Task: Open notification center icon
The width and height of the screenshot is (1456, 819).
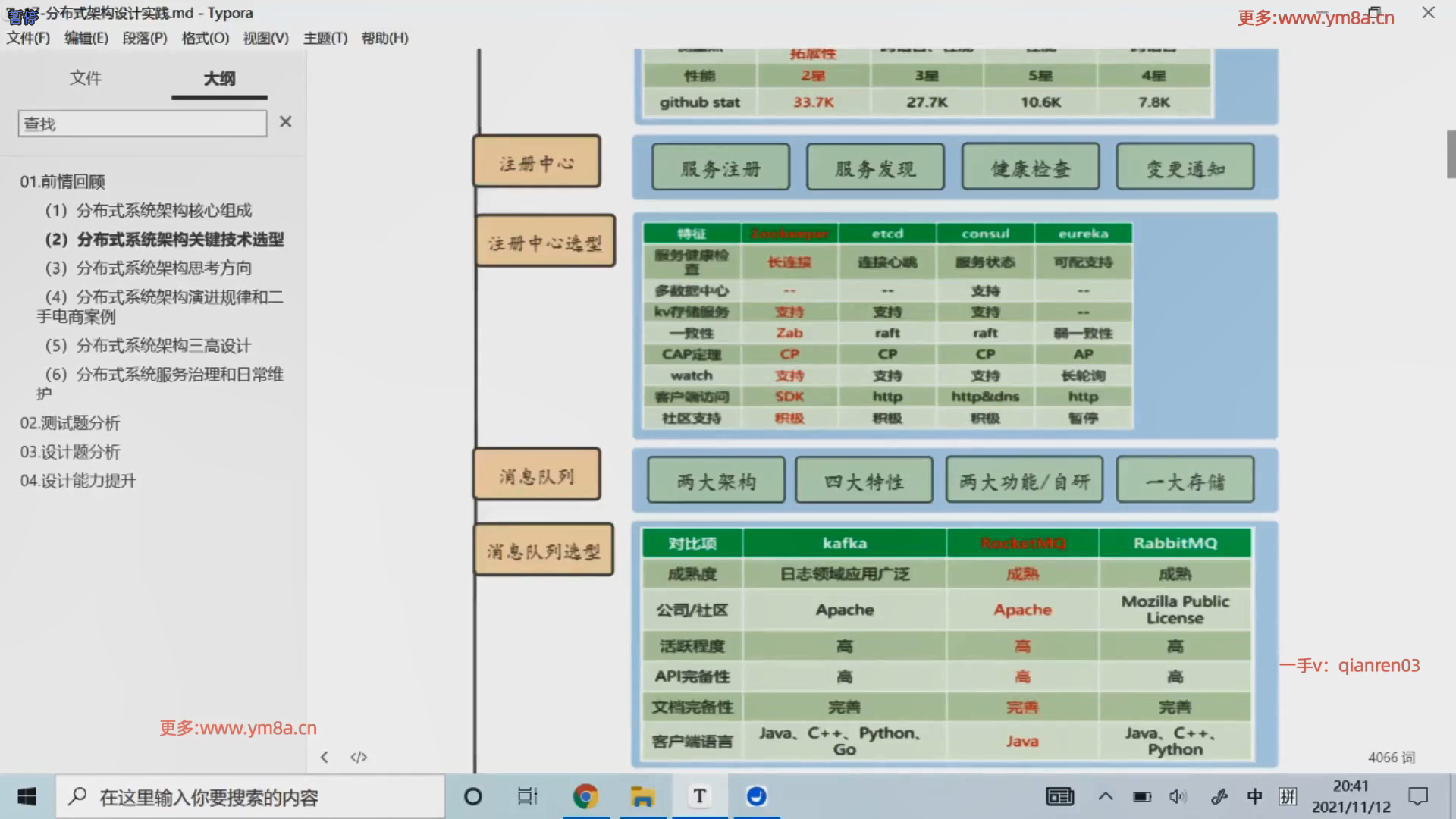Action: tap(1417, 796)
